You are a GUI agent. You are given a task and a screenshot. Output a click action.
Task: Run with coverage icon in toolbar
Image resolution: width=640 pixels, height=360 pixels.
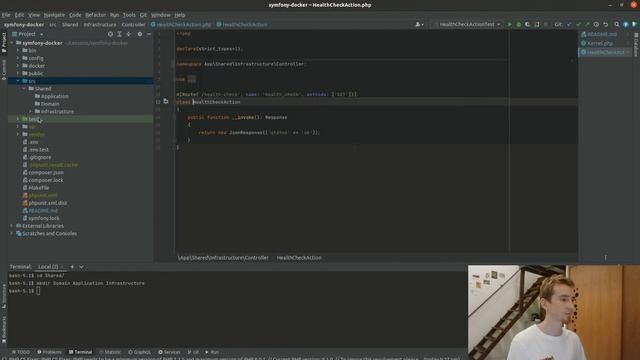tap(527, 24)
